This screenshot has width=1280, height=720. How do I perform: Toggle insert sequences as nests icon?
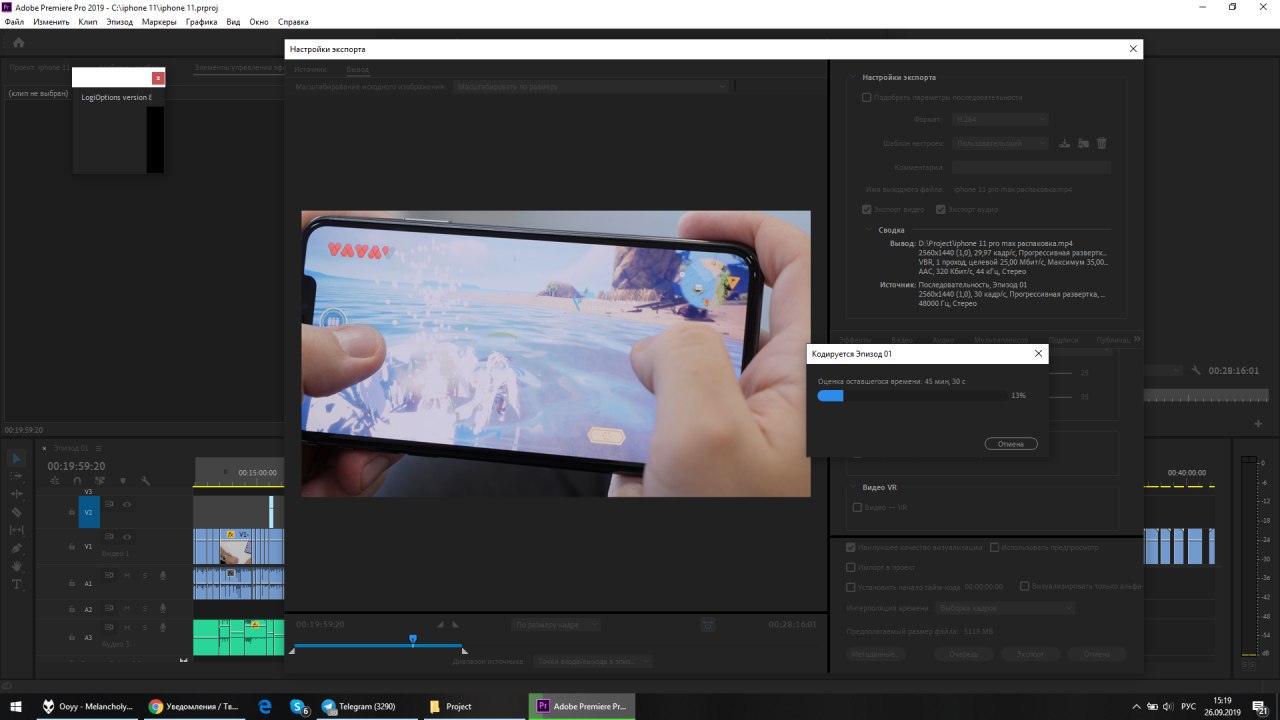57,481
